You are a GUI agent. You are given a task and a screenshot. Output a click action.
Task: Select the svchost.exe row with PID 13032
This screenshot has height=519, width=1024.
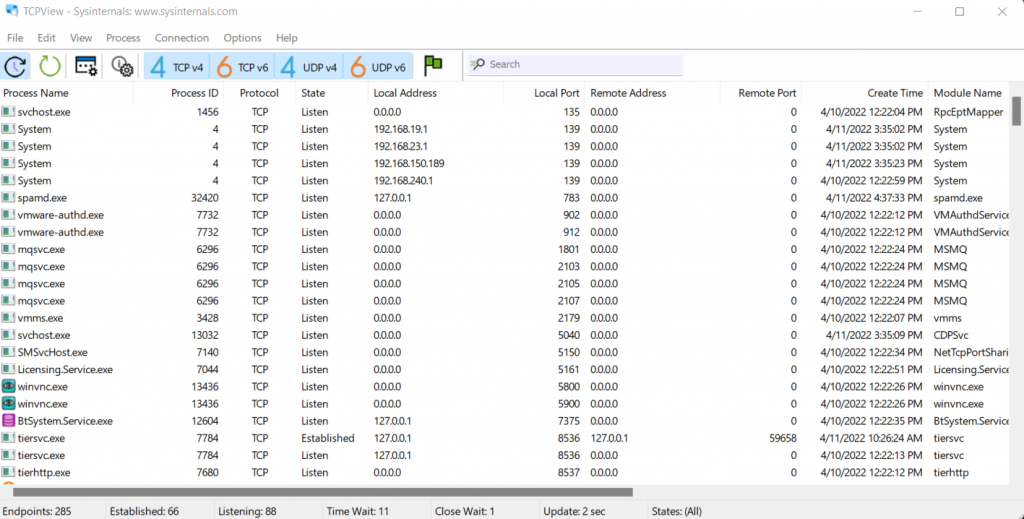pyautogui.click(x=505, y=335)
